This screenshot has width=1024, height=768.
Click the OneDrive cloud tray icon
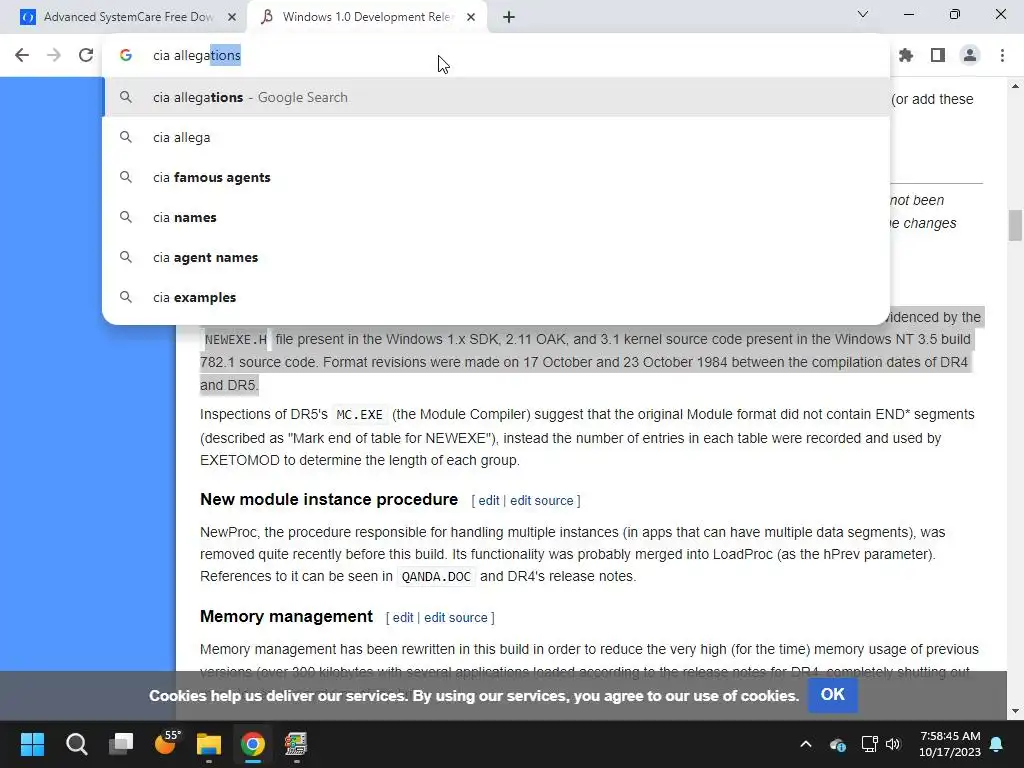coord(838,744)
